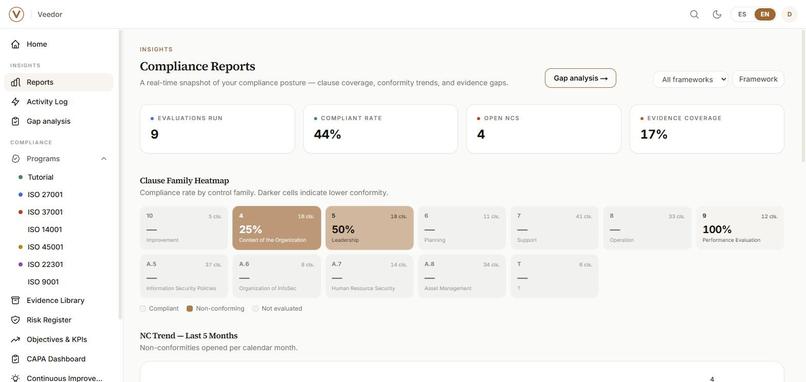Select Context of the Organization 25% cell
This screenshot has width=806, height=382.
pyautogui.click(x=277, y=228)
